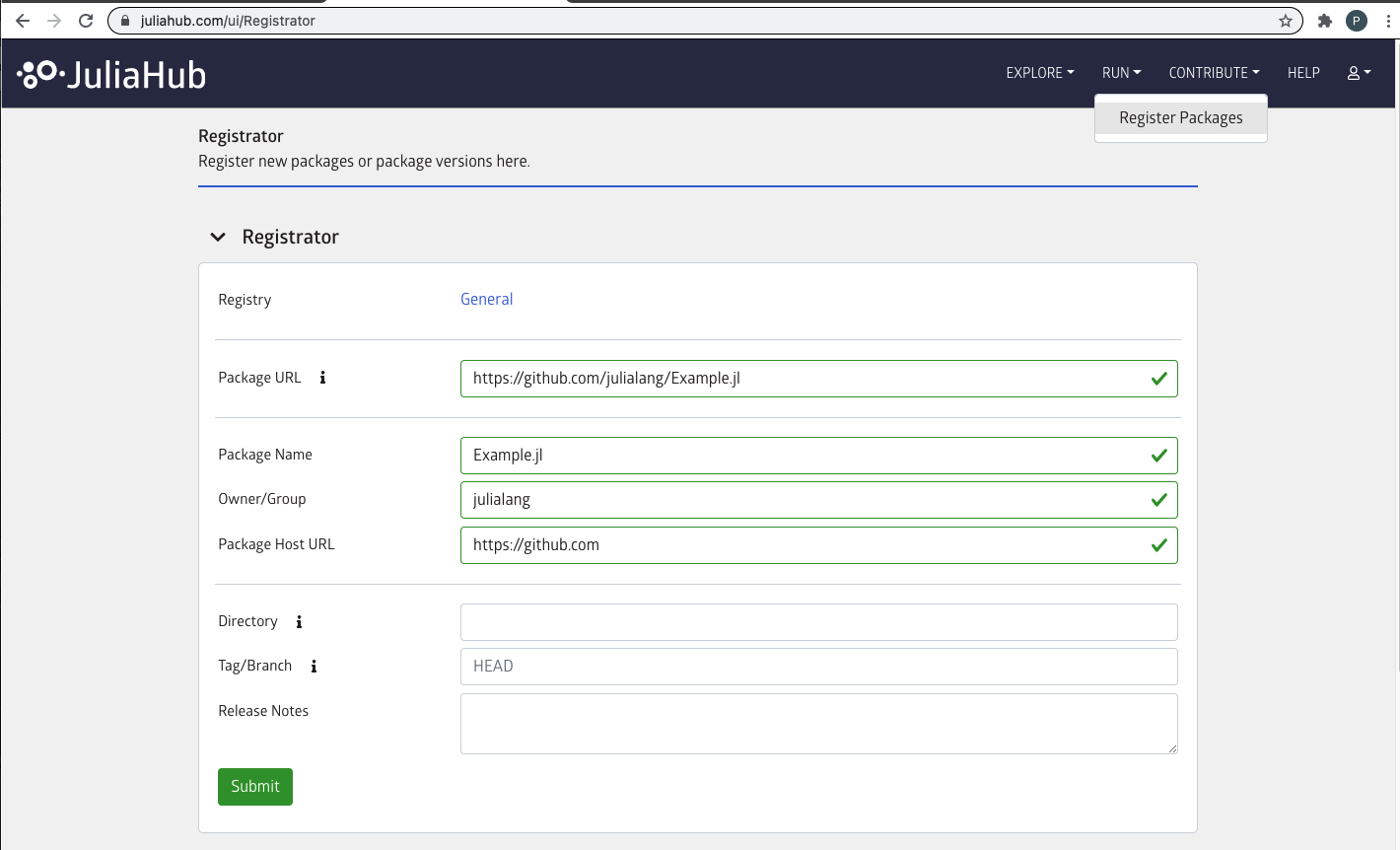Screen dimensions: 1400x850
Task: Focus the empty Directory input field
Action: pos(819,622)
